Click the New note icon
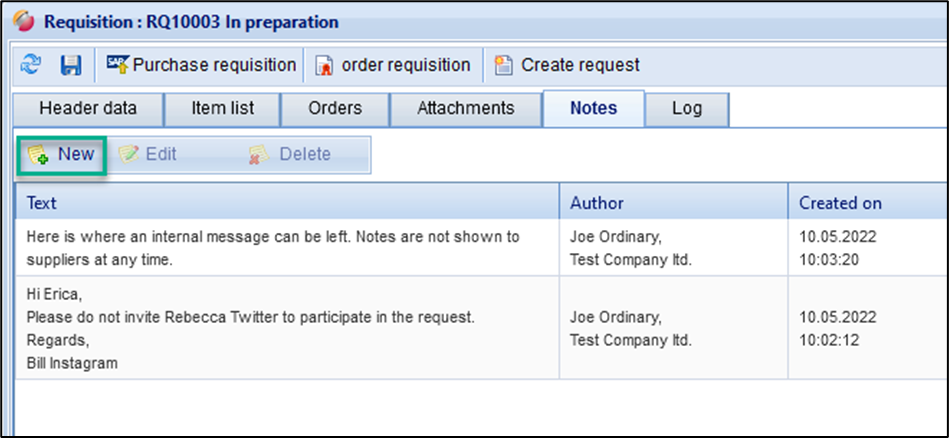 click(38, 155)
